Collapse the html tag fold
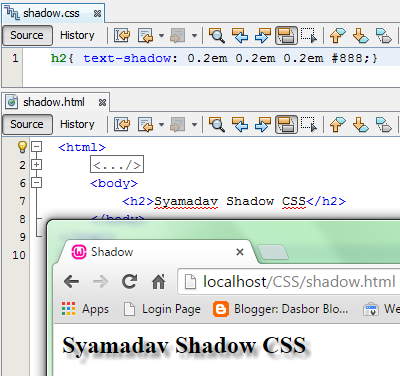400x376 pixels. point(36,146)
